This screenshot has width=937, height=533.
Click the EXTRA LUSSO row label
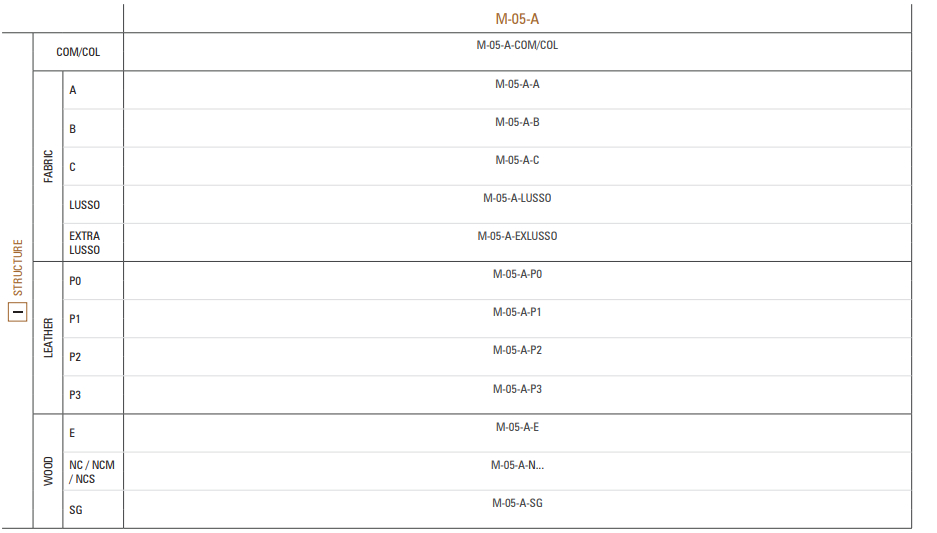[x=85, y=243]
